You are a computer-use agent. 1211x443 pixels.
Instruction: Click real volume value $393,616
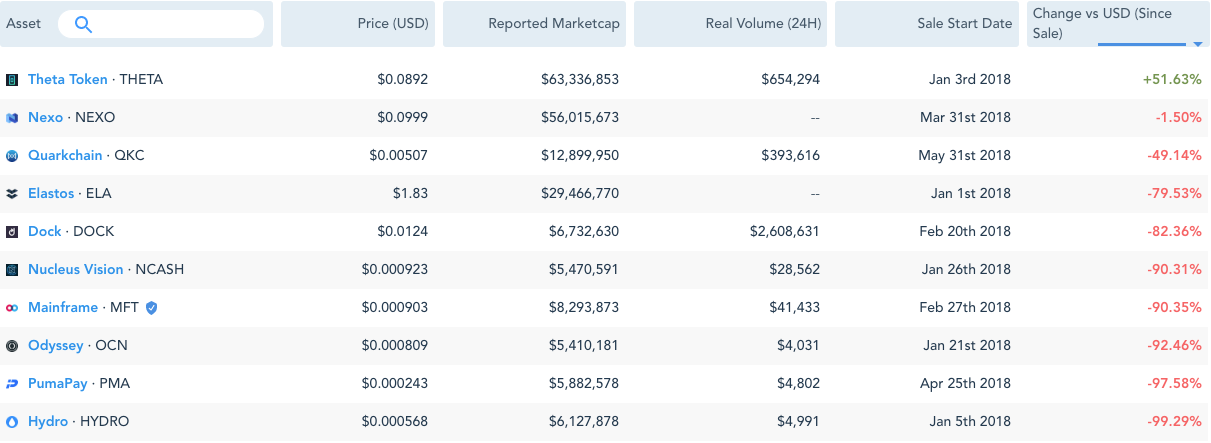click(790, 155)
